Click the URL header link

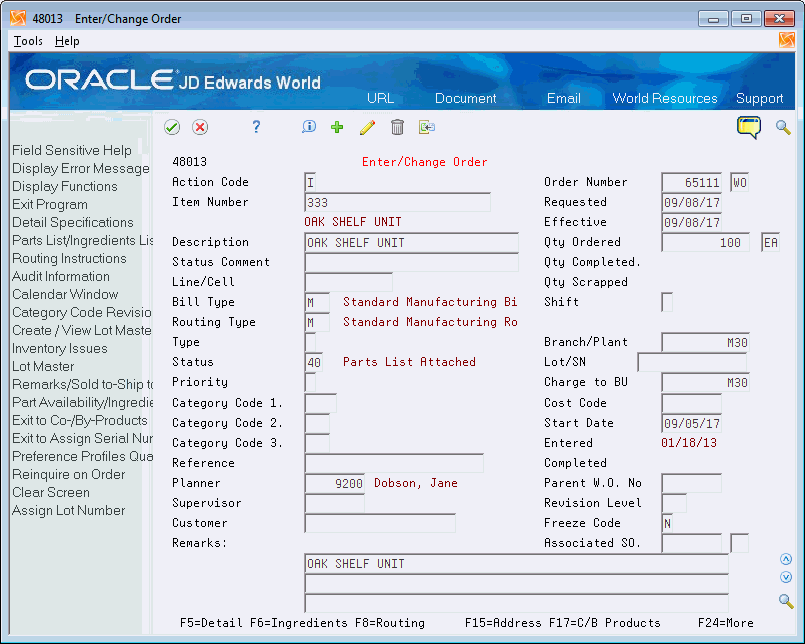pyautogui.click(x=380, y=99)
